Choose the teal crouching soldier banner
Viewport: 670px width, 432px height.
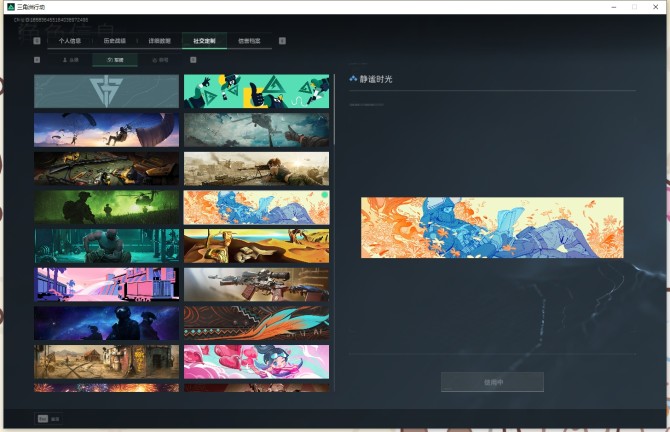106,246
